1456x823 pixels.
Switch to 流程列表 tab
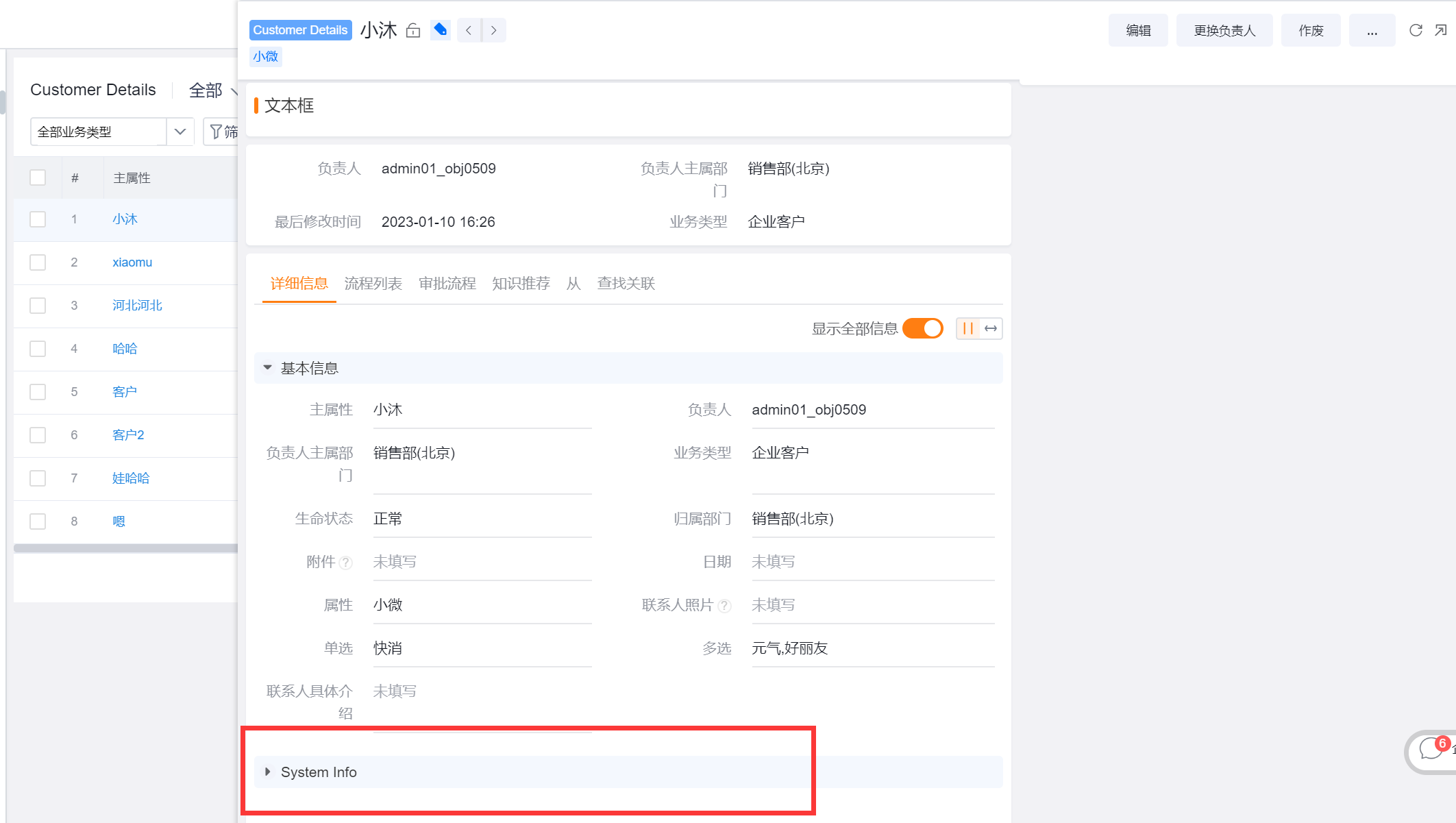pyautogui.click(x=373, y=284)
